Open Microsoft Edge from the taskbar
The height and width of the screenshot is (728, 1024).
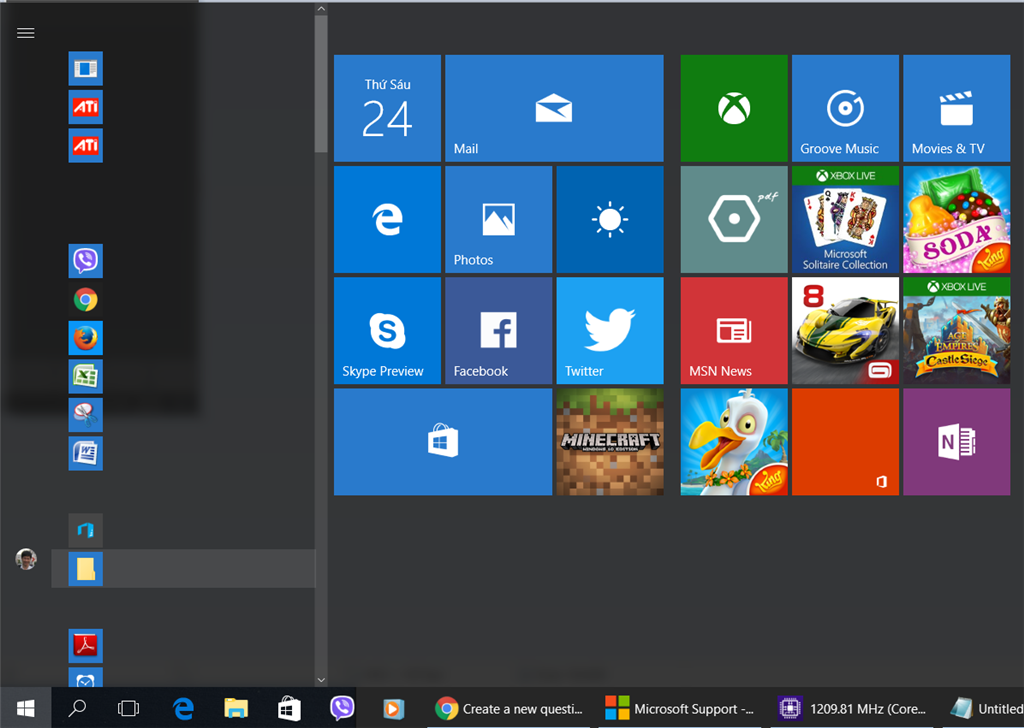[184, 708]
